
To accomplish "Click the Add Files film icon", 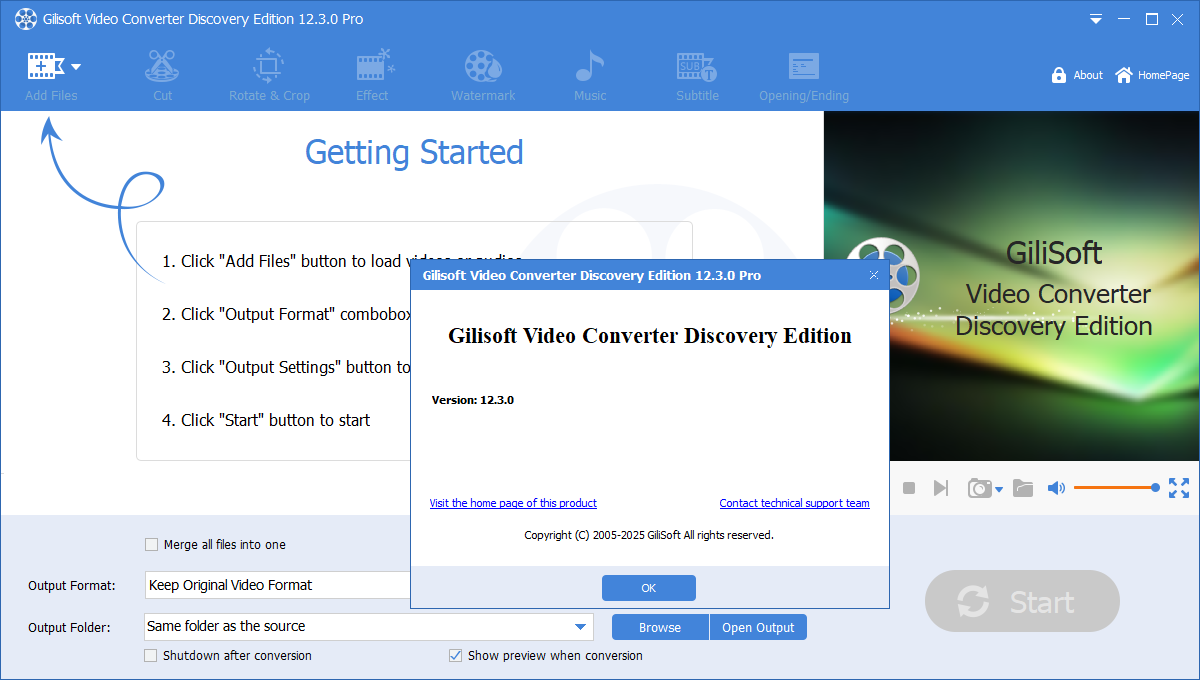I will 46,66.
